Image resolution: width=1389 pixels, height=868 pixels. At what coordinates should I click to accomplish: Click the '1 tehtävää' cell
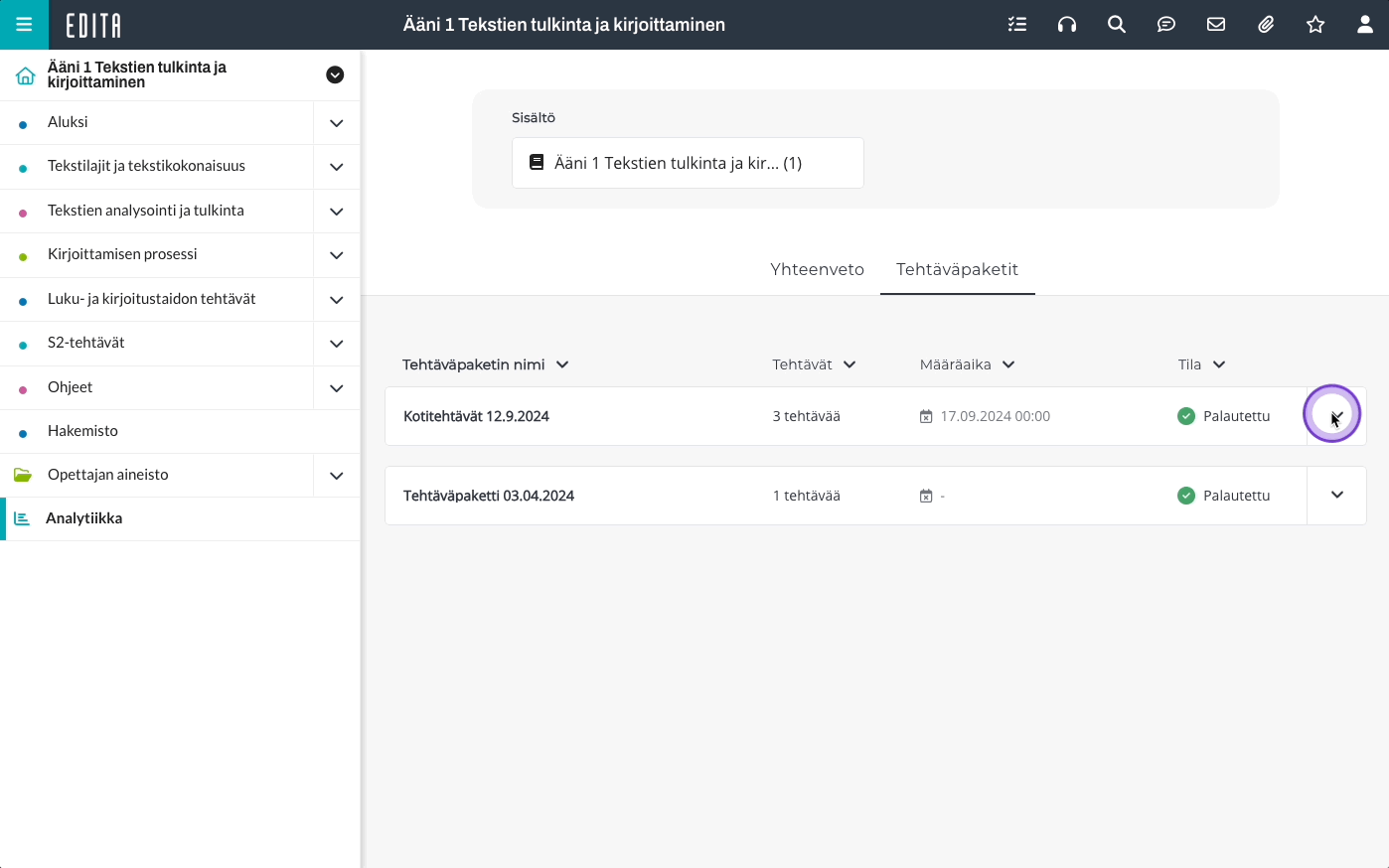pos(806,496)
